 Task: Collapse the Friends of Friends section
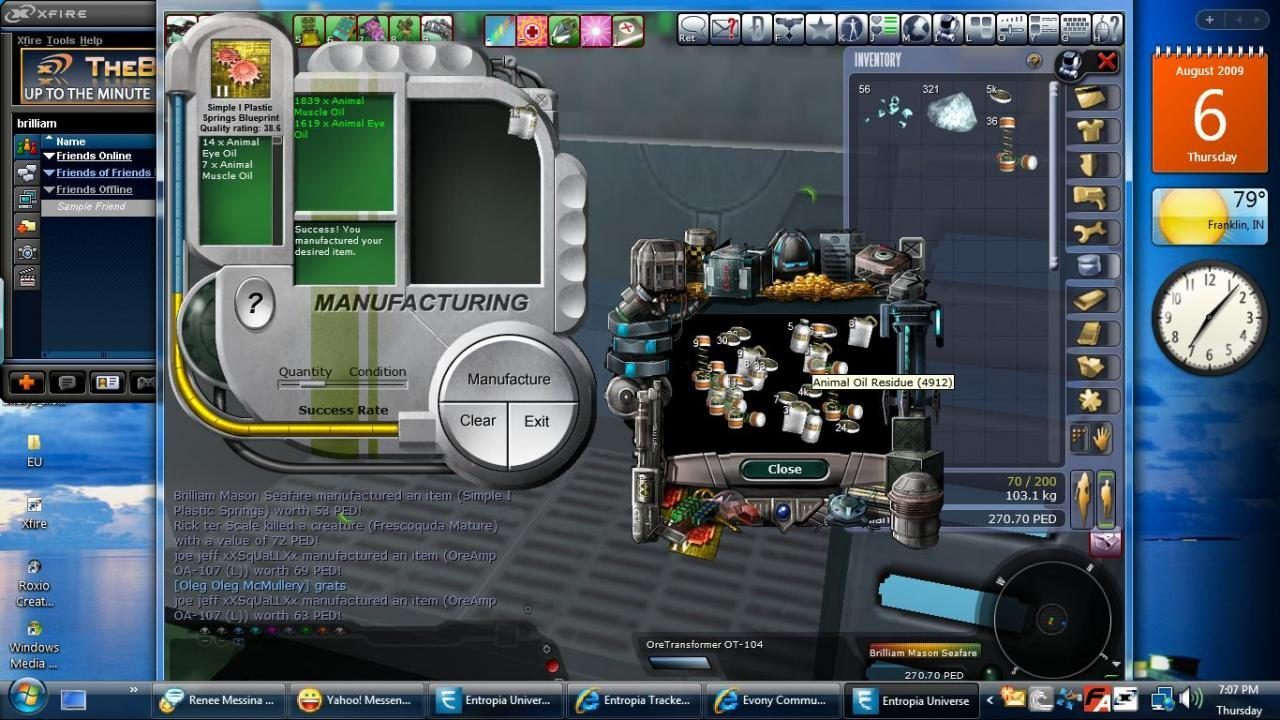pyautogui.click(x=49, y=172)
